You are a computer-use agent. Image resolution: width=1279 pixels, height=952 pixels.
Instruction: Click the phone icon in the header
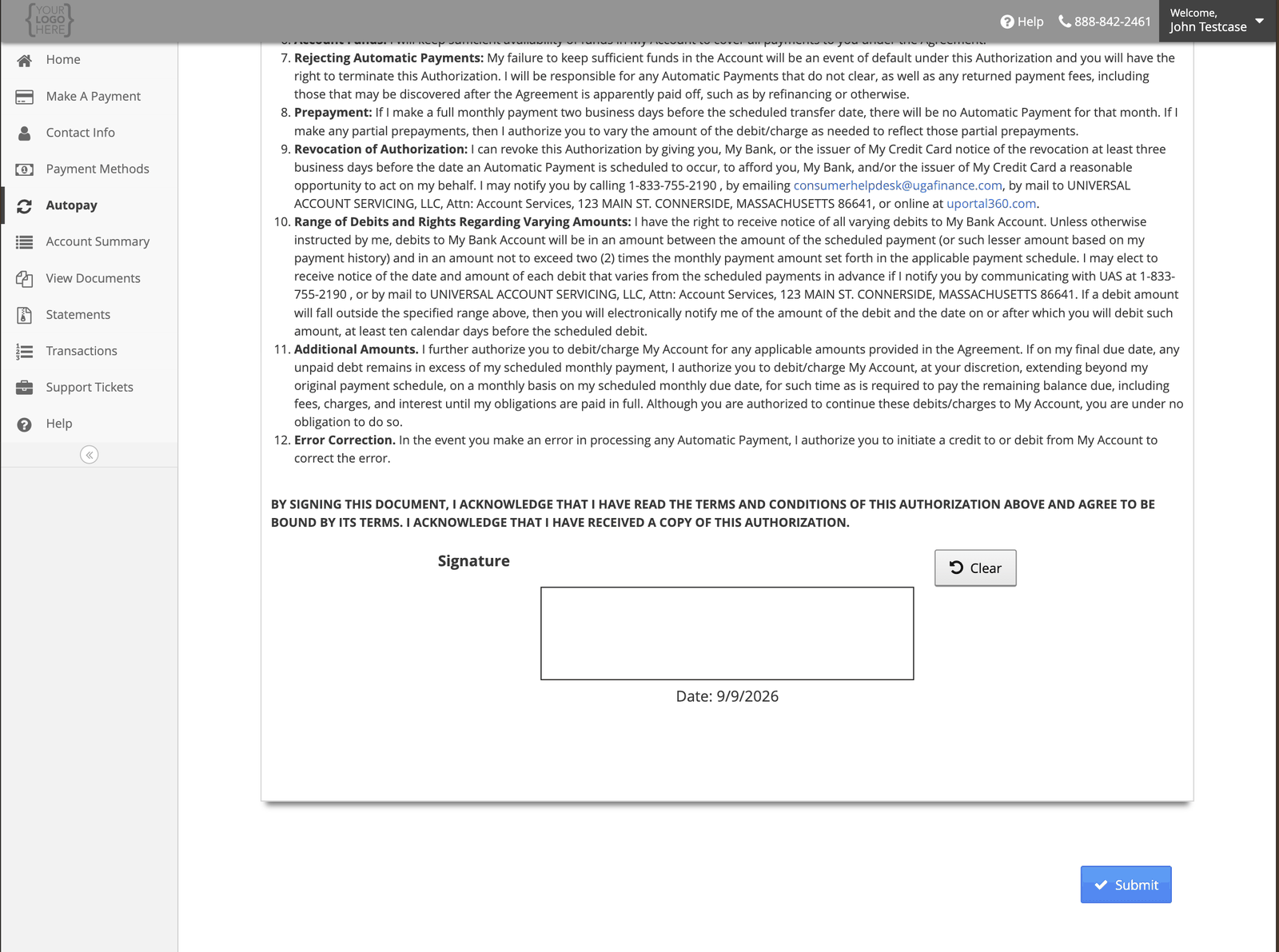pos(1064,22)
